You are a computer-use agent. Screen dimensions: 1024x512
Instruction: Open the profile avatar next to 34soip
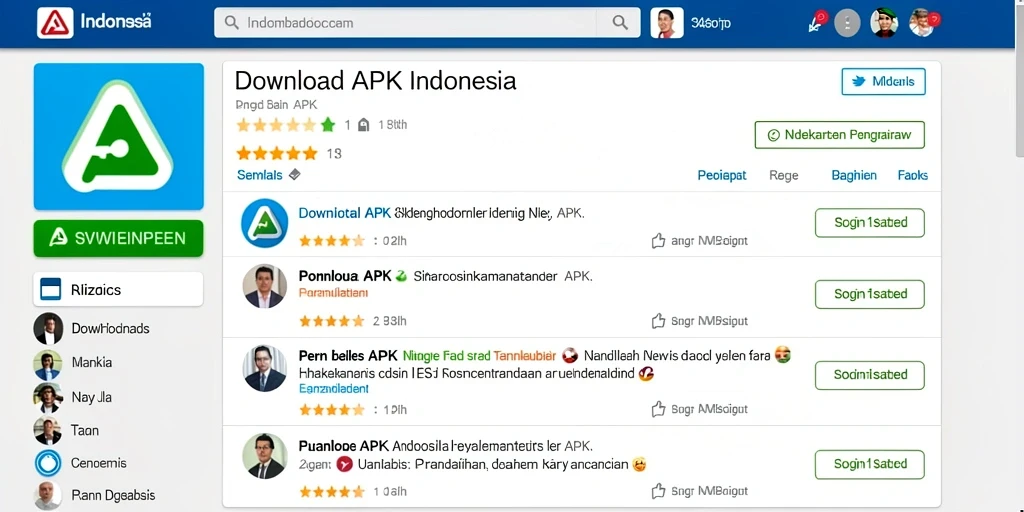[667, 23]
